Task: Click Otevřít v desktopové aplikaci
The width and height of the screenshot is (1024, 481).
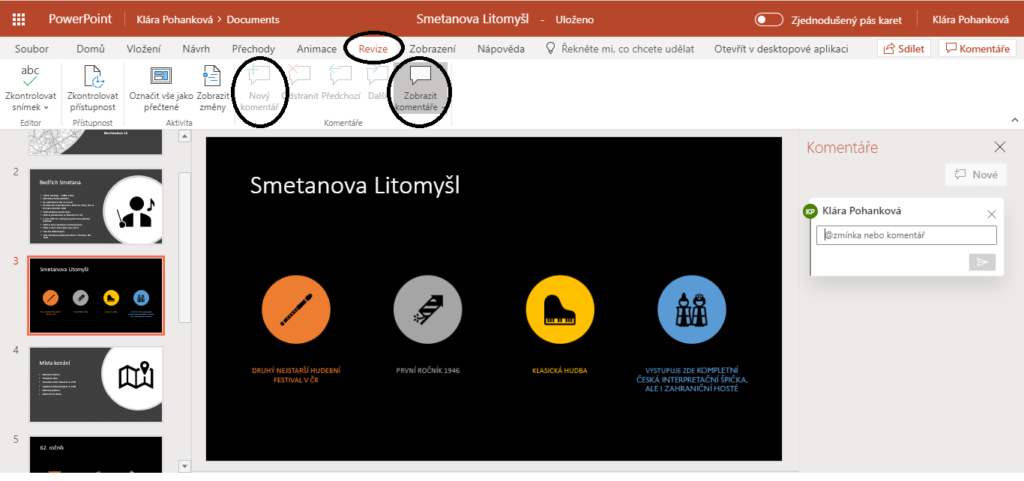Action: pyautogui.click(x=781, y=48)
